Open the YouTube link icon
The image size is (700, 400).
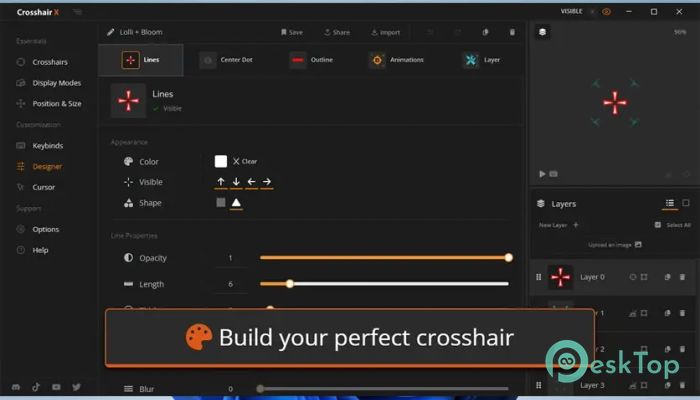coord(56,387)
